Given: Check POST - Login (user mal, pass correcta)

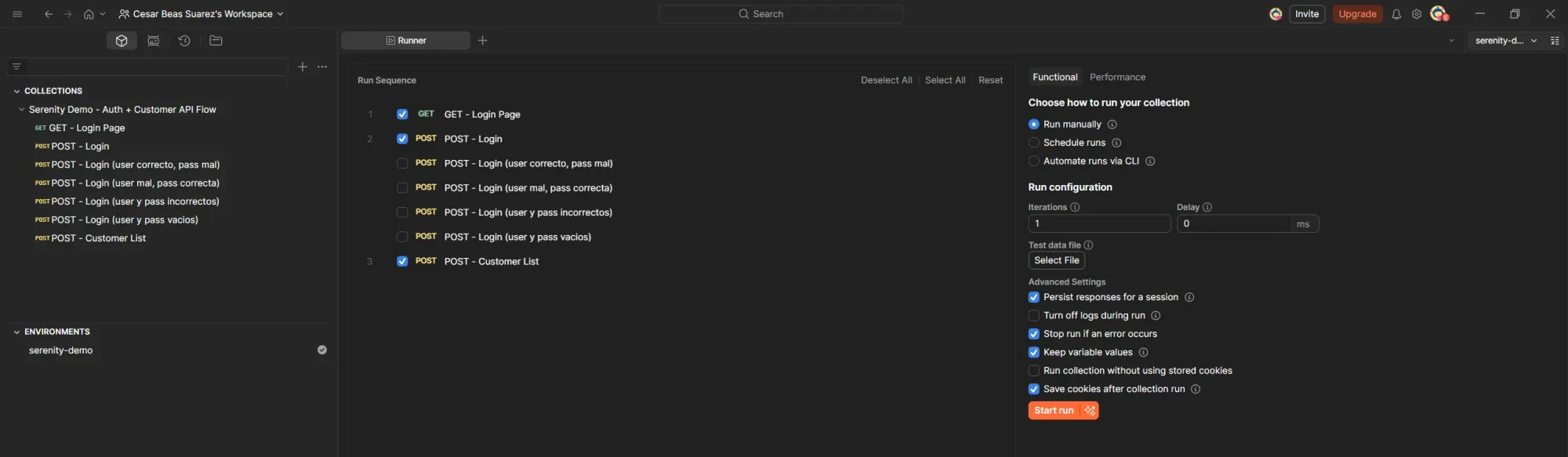Looking at the screenshot, I should pyautogui.click(x=402, y=188).
